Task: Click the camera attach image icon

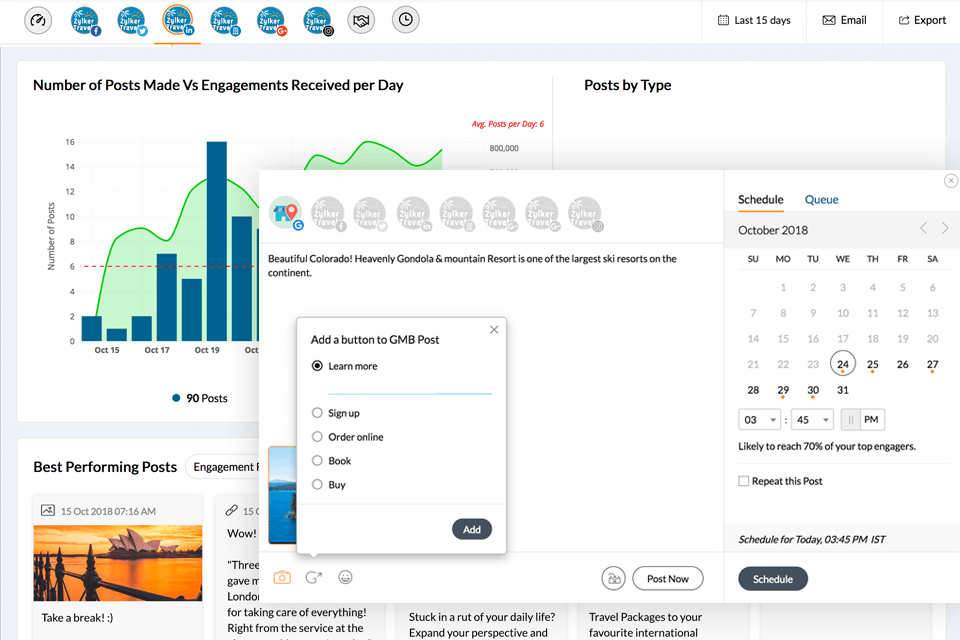Action: [x=282, y=578]
